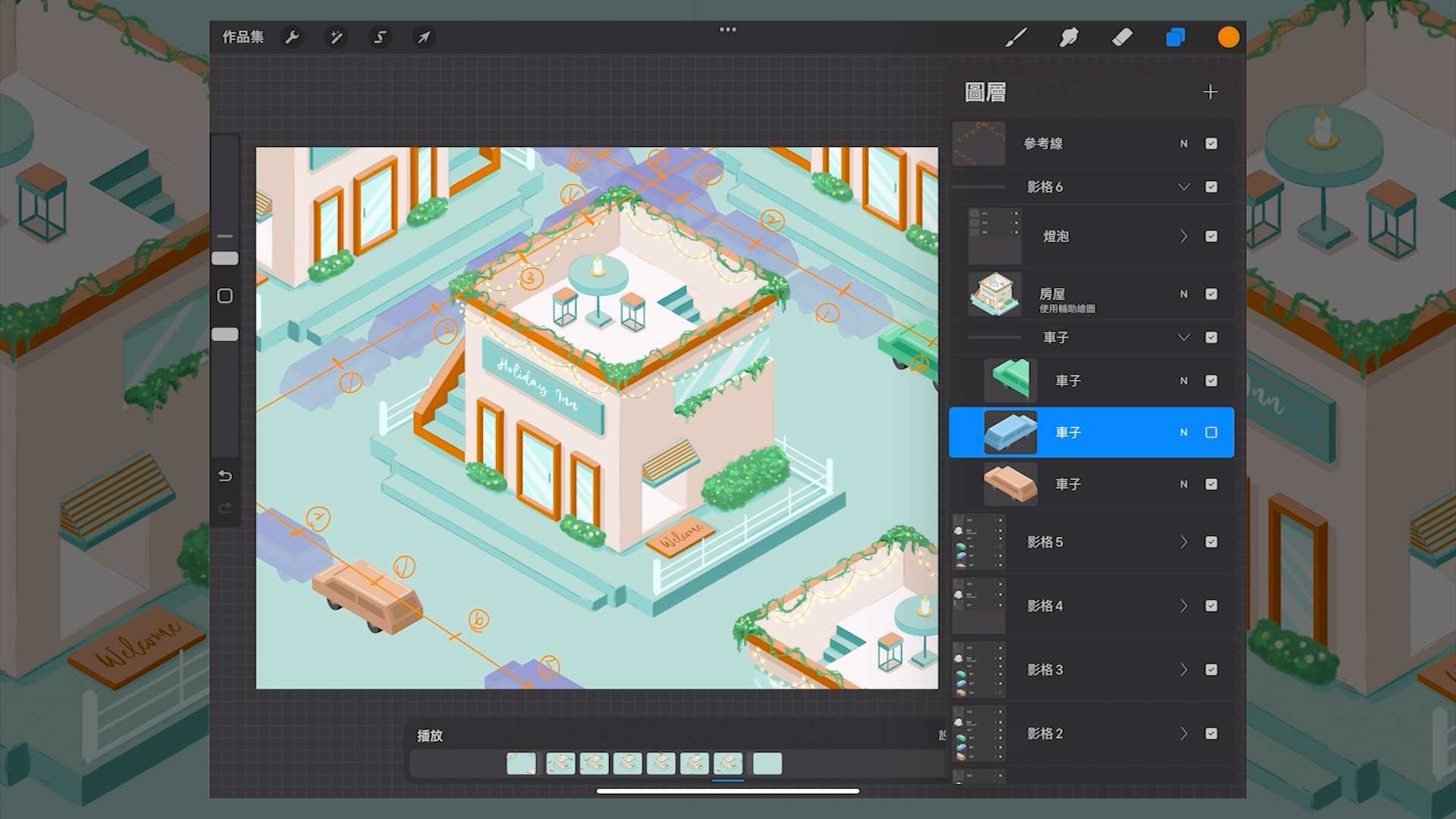Adjust the brush opacity slider handle
This screenshot has width=1456, height=819.
(x=224, y=334)
